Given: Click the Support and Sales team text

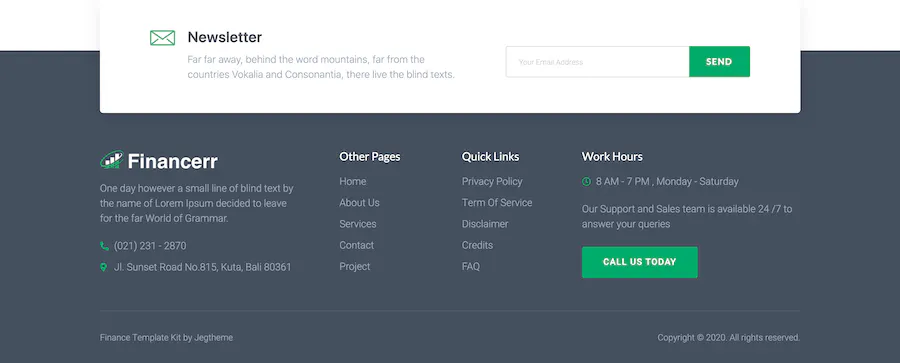Looking at the screenshot, I should click(x=687, y=217).
